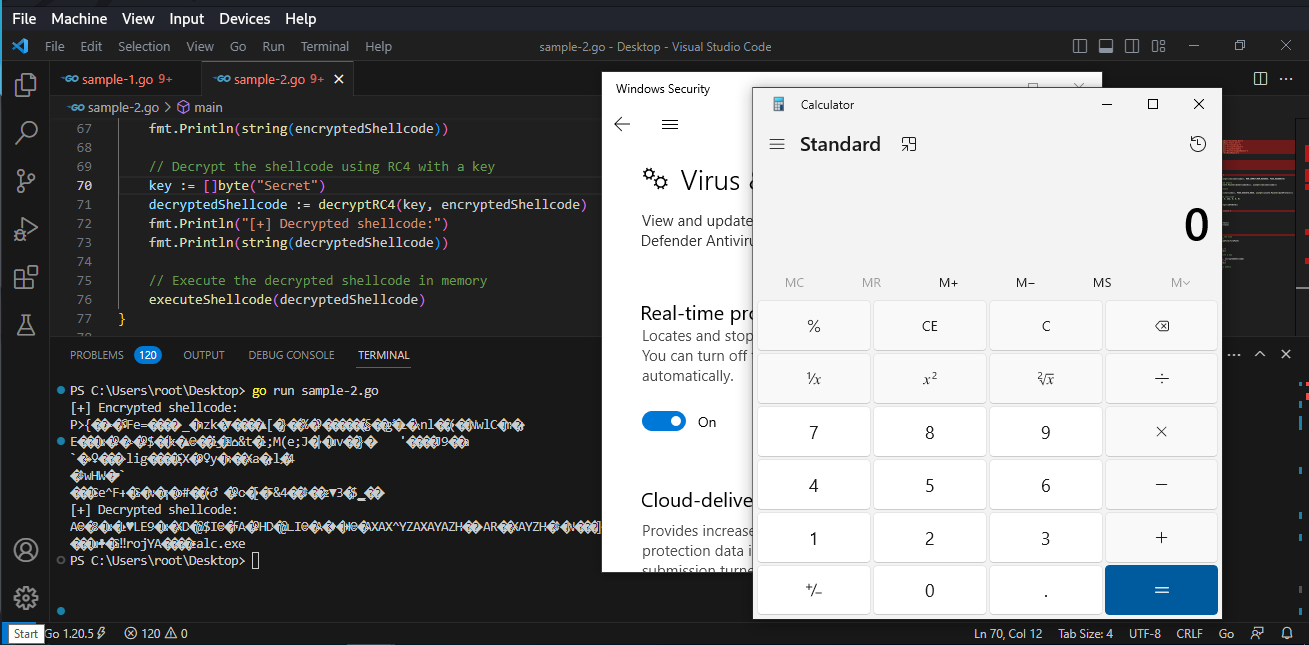
Task: Go back in the Windows Security window
Action: point(622,125)
